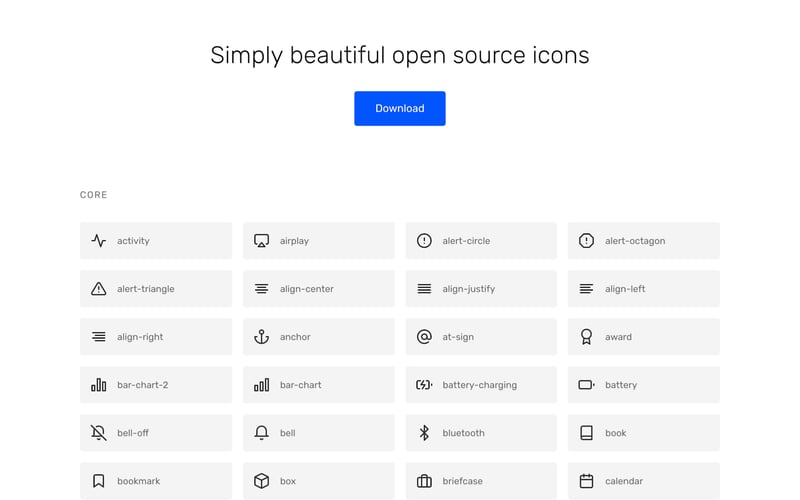The height and width of the screenshot is (500, 800).
Task: Click the battery-charging icon
Action: 424,385
